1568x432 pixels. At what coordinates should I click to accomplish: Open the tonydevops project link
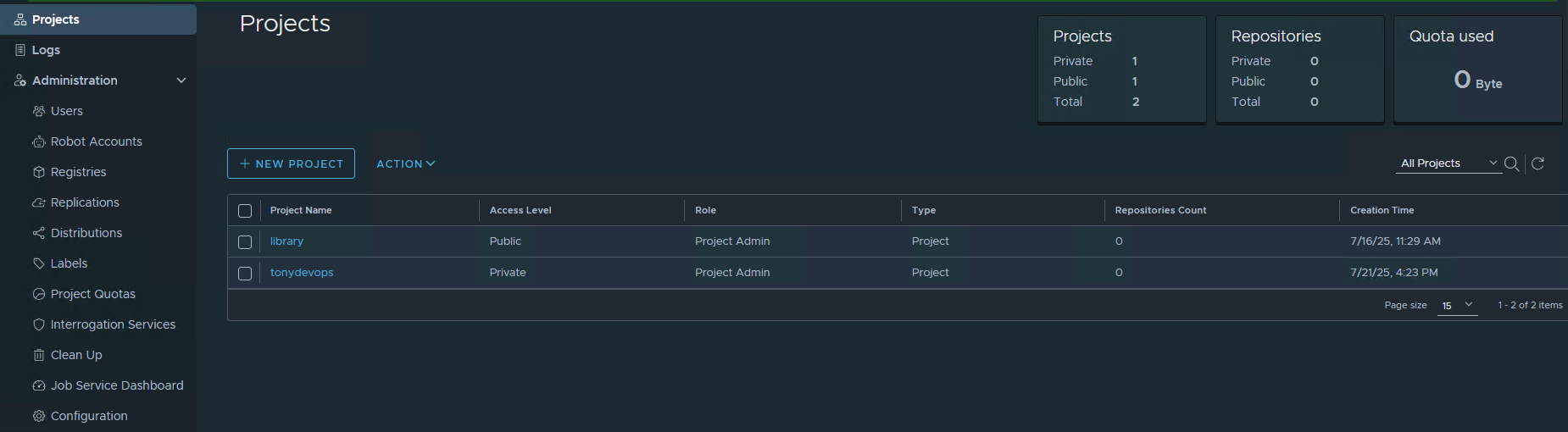(302, 273)
